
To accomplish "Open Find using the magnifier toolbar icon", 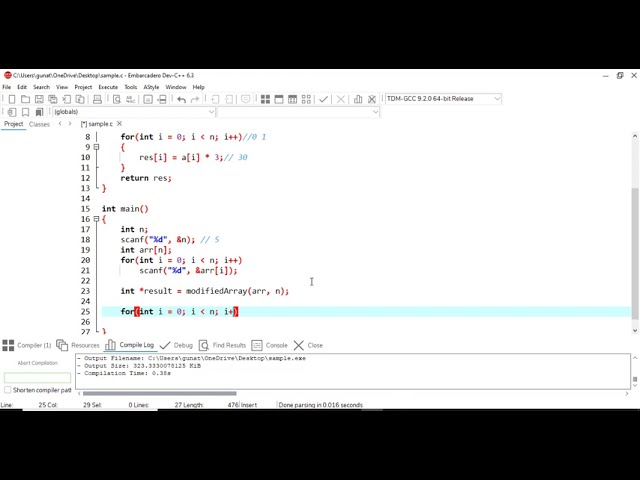I will tap(117, 99).
